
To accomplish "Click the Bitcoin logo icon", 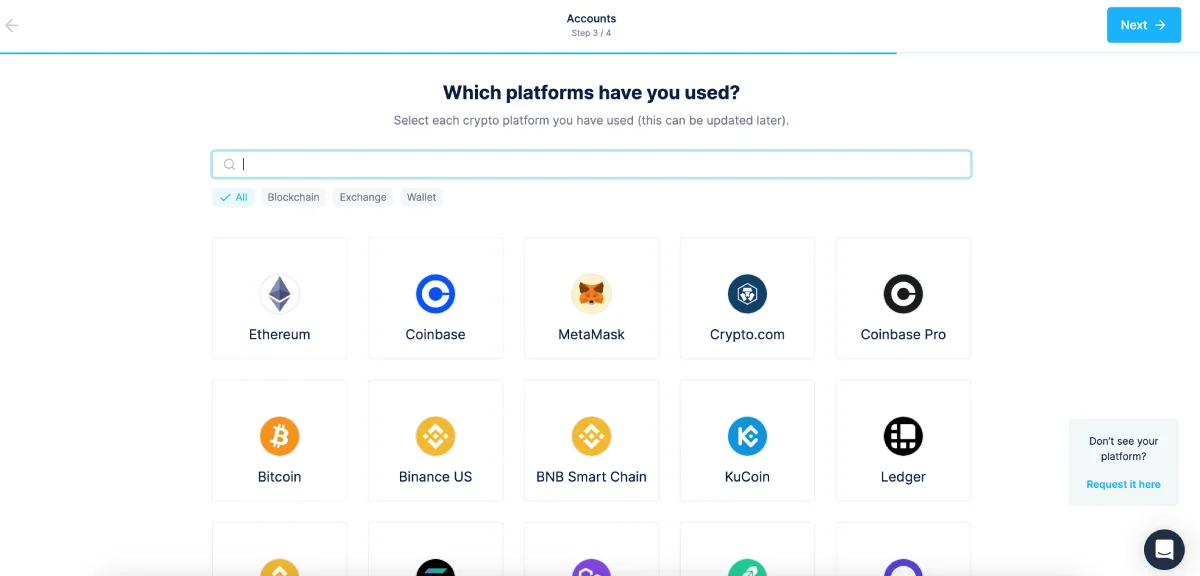I will click(279, 436).
